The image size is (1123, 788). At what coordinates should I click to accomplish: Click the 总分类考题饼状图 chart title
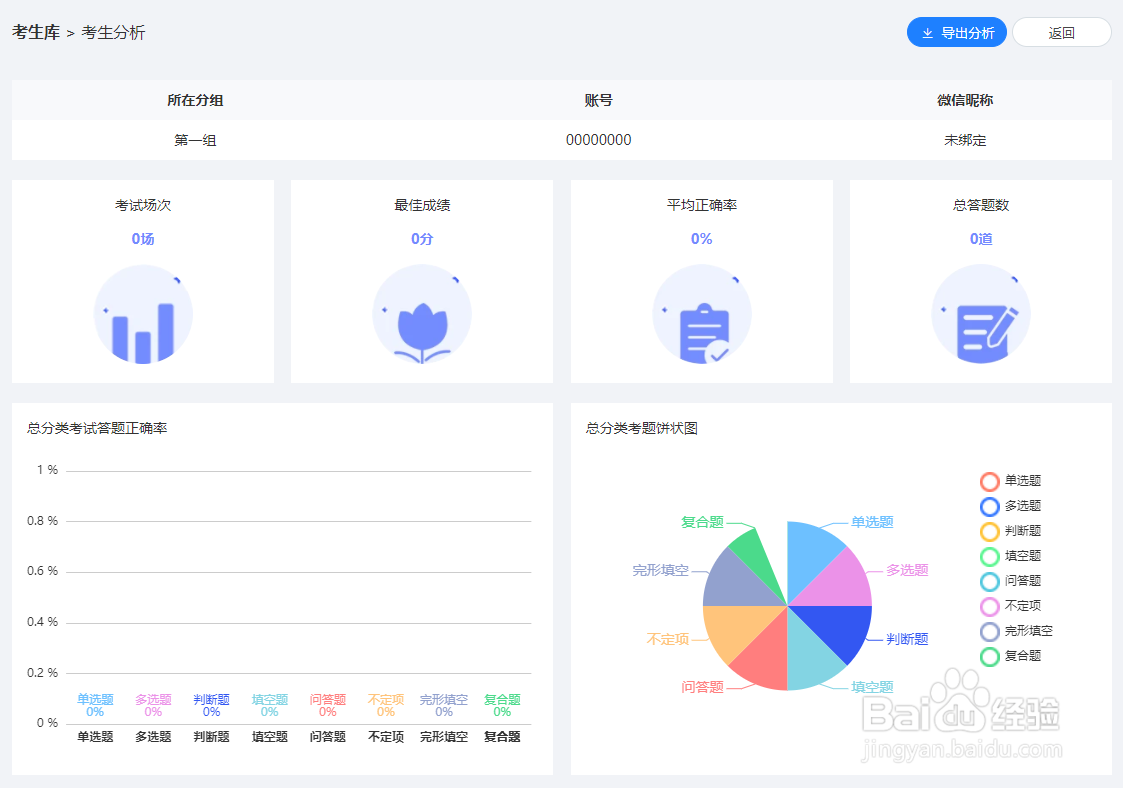click(642, 428)
